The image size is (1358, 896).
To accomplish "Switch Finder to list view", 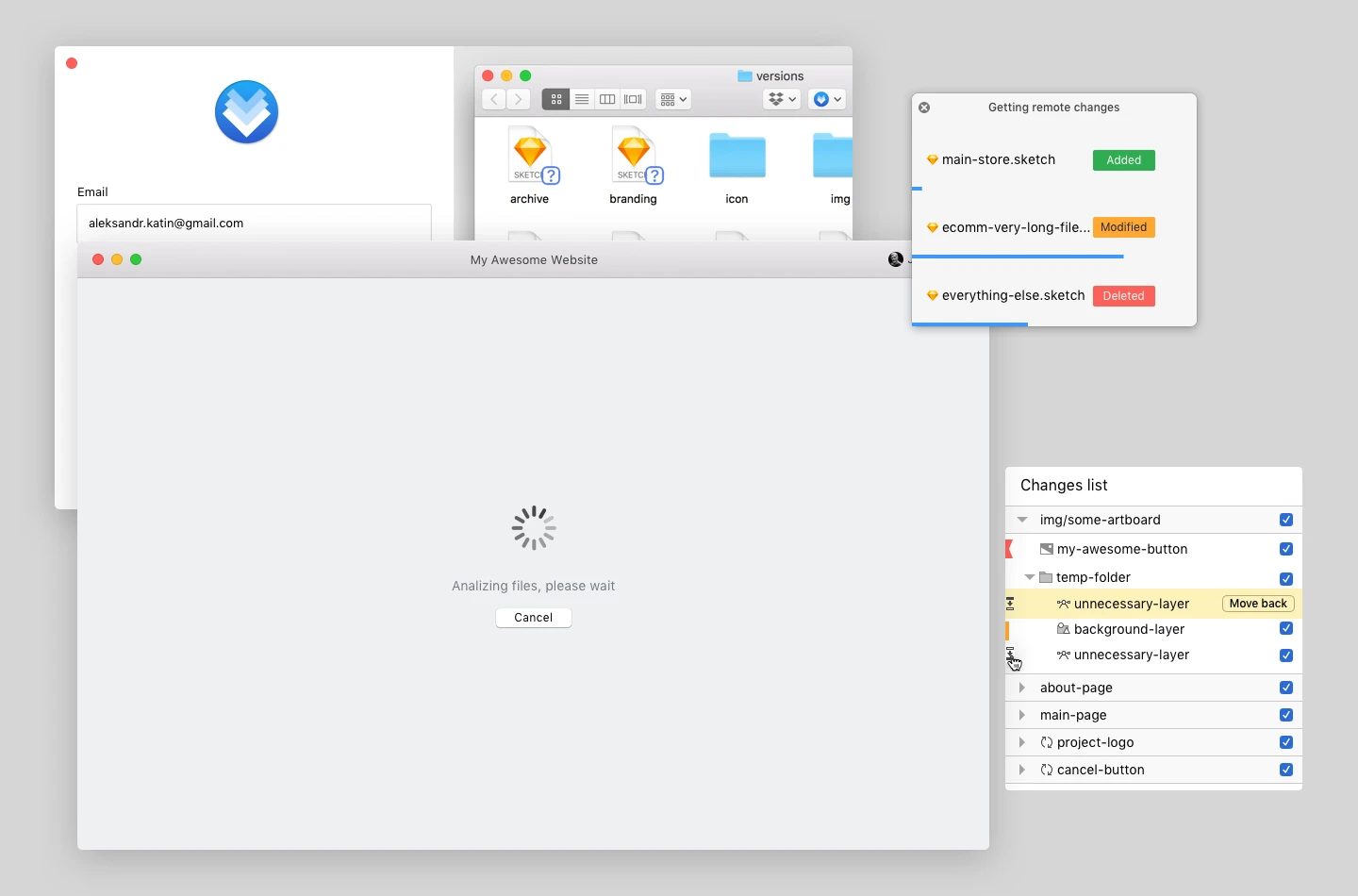I will (582, 99).
